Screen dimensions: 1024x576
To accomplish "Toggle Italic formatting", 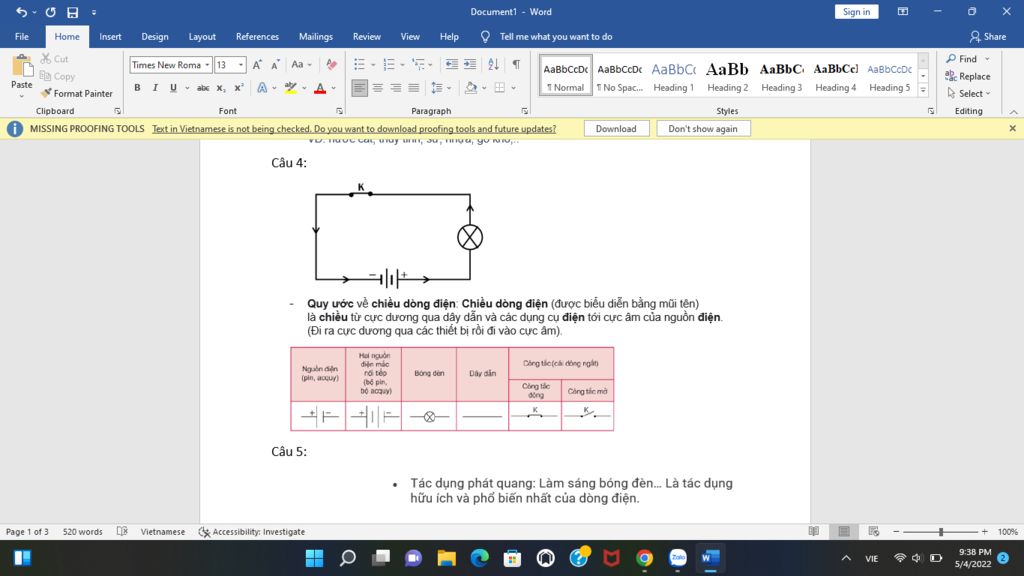I will click(155, 88).
